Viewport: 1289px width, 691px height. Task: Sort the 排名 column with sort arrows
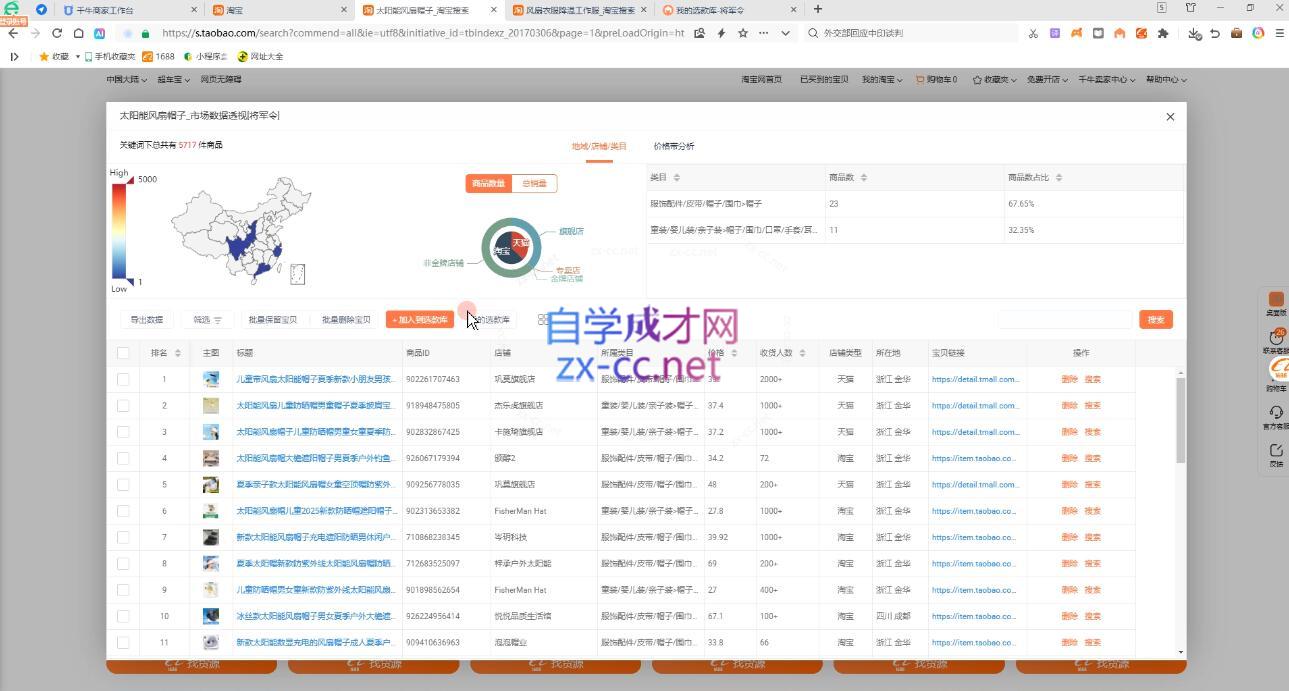point(178,353)
